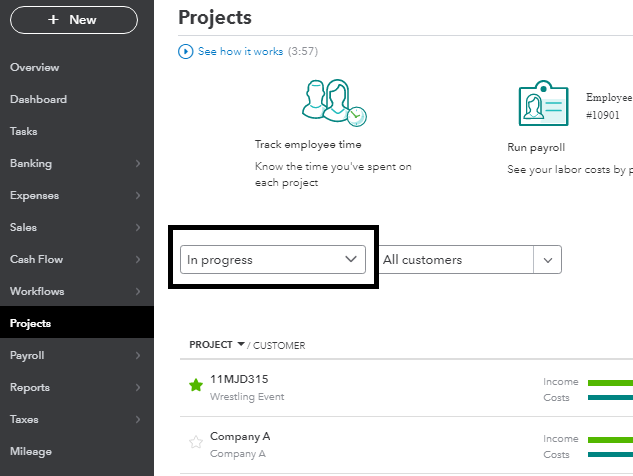Click the play icon beside See how it works
633x476 pixels.
185,52
